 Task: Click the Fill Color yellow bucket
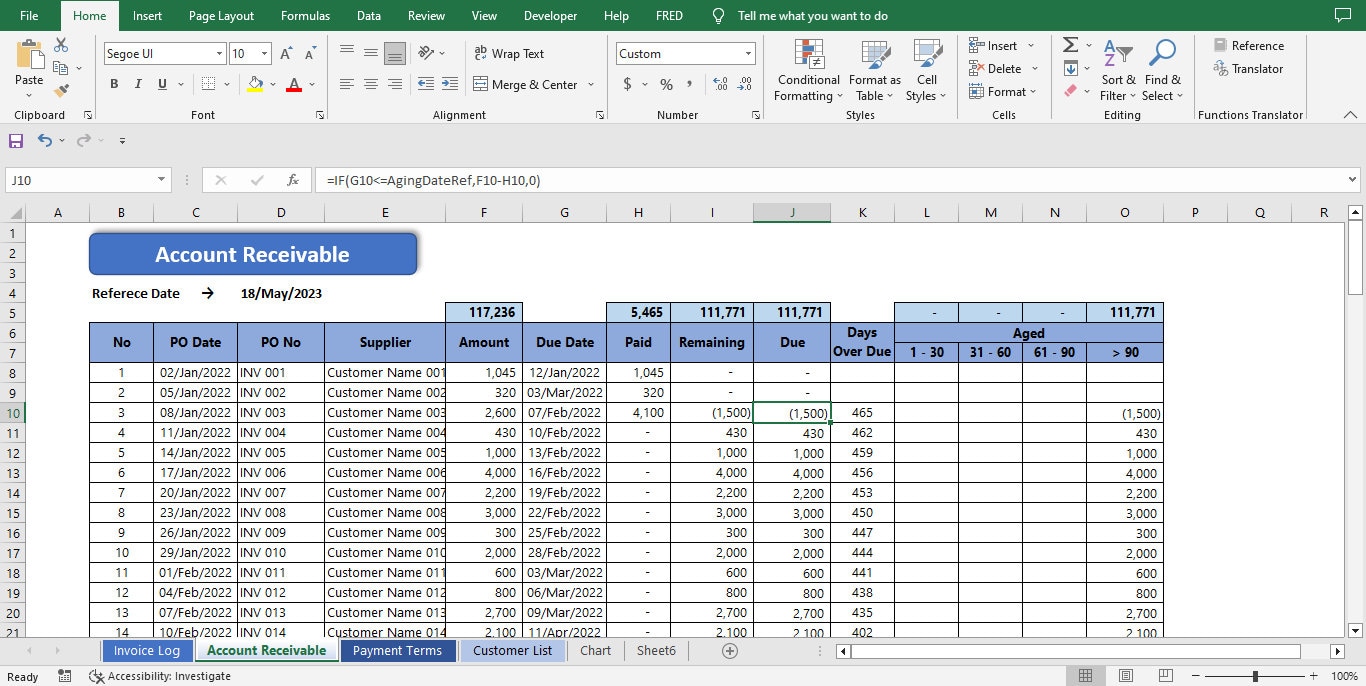pyautogui.click(x=255, y=85)
